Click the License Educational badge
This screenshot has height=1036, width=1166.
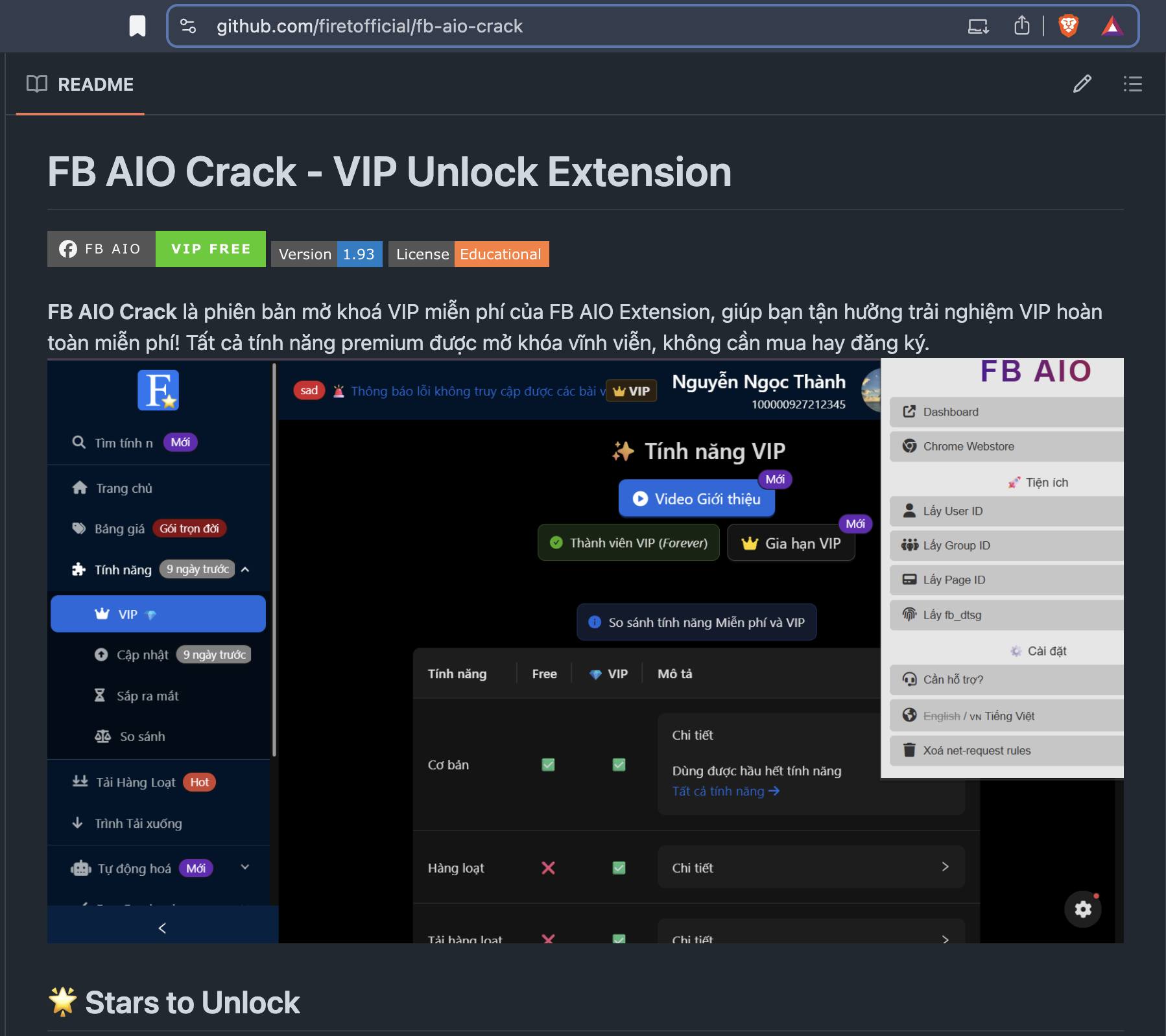coord(469,254)
